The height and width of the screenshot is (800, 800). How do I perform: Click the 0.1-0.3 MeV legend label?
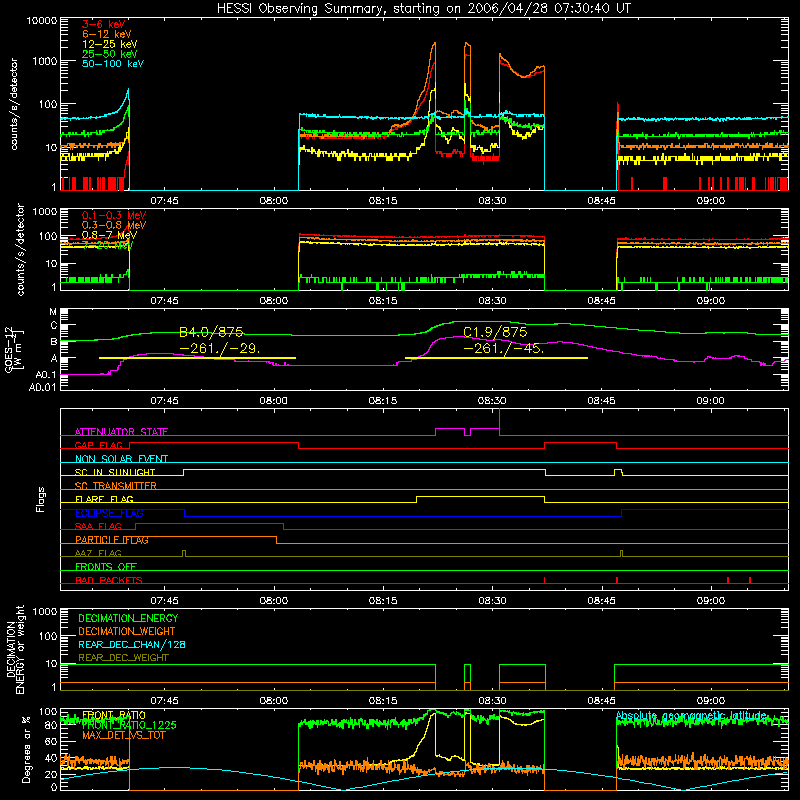point(114,215)
